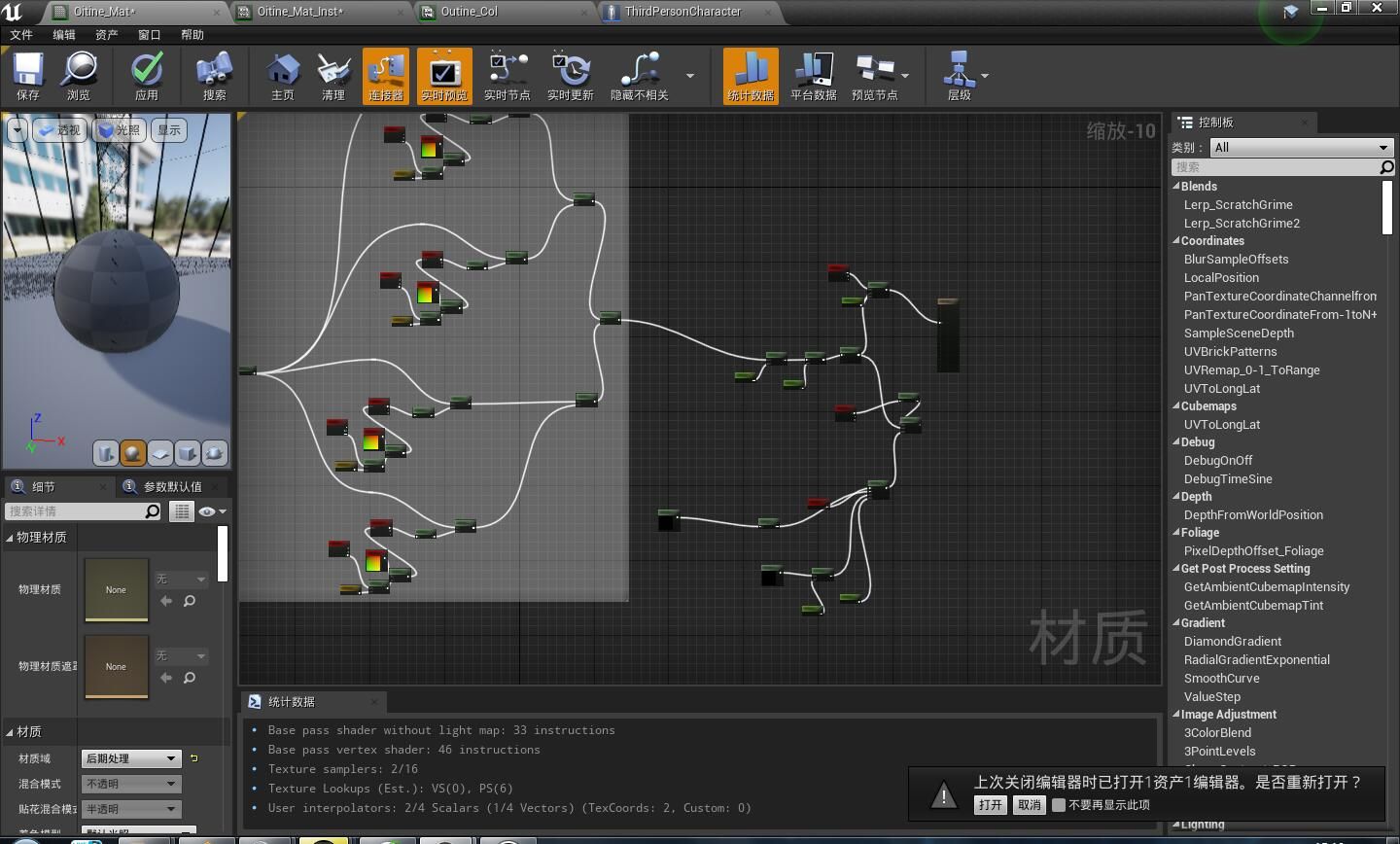Browse to 物理材质遮罩 asset magnifier icon
Screen dimensions: 1400x844
tap(190, 678)
